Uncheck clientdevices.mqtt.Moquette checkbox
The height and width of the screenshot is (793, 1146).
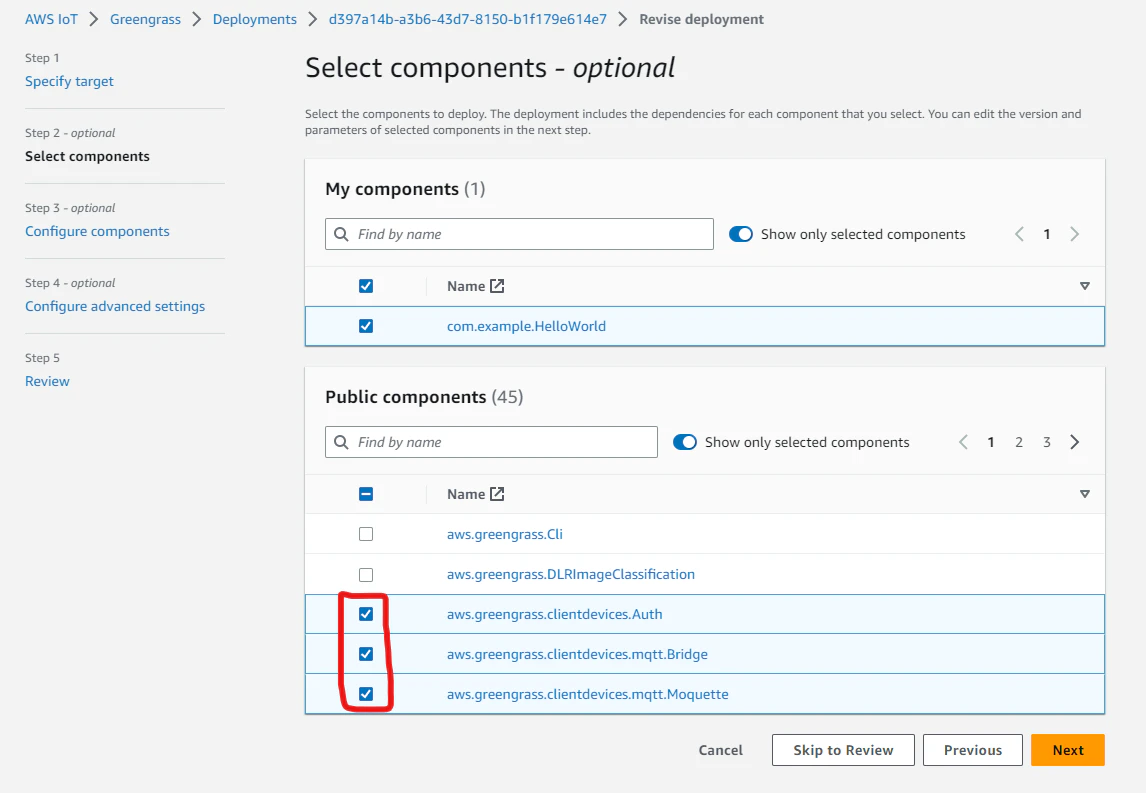(x=366, y=694)
